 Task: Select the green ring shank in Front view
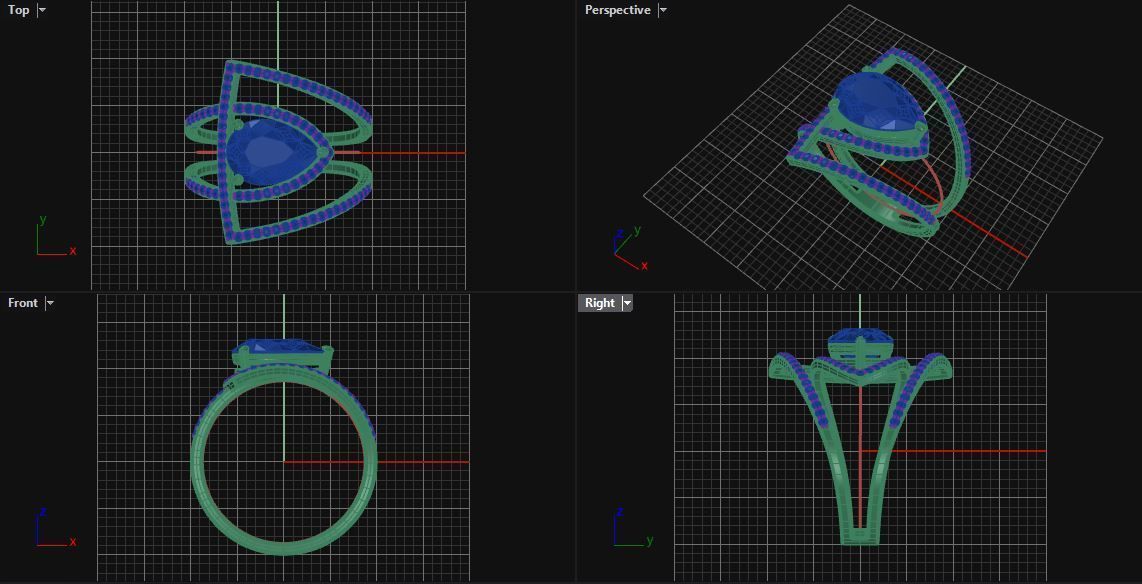tap(283, 548)
